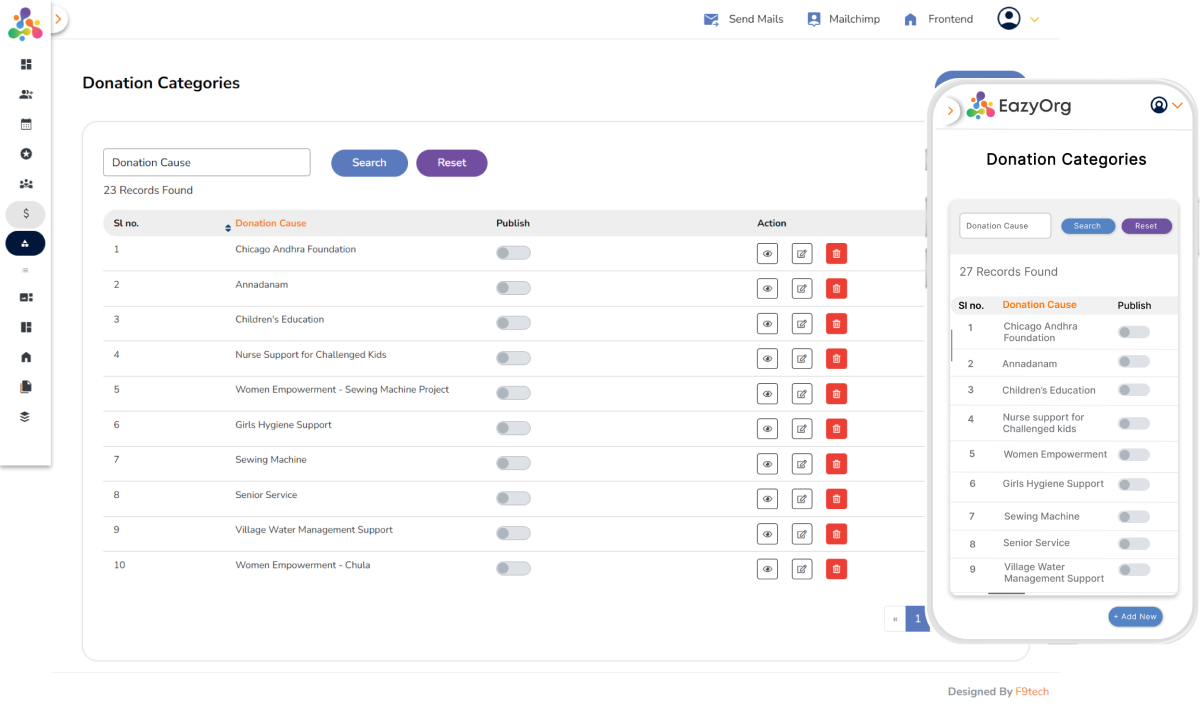Image resolution: width=1200 pixels, height=711 pixels.
Task: Click the home icon in sidebar
Action: (26, 357)
